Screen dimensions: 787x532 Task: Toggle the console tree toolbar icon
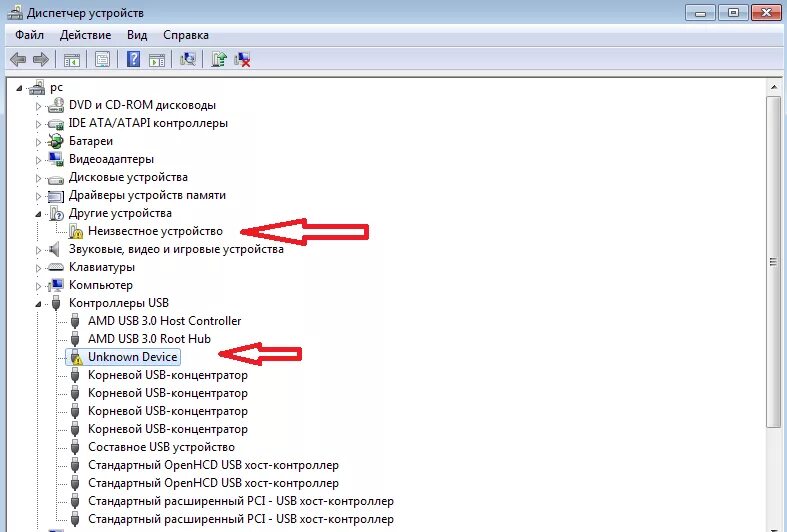[x=72, y=60]
